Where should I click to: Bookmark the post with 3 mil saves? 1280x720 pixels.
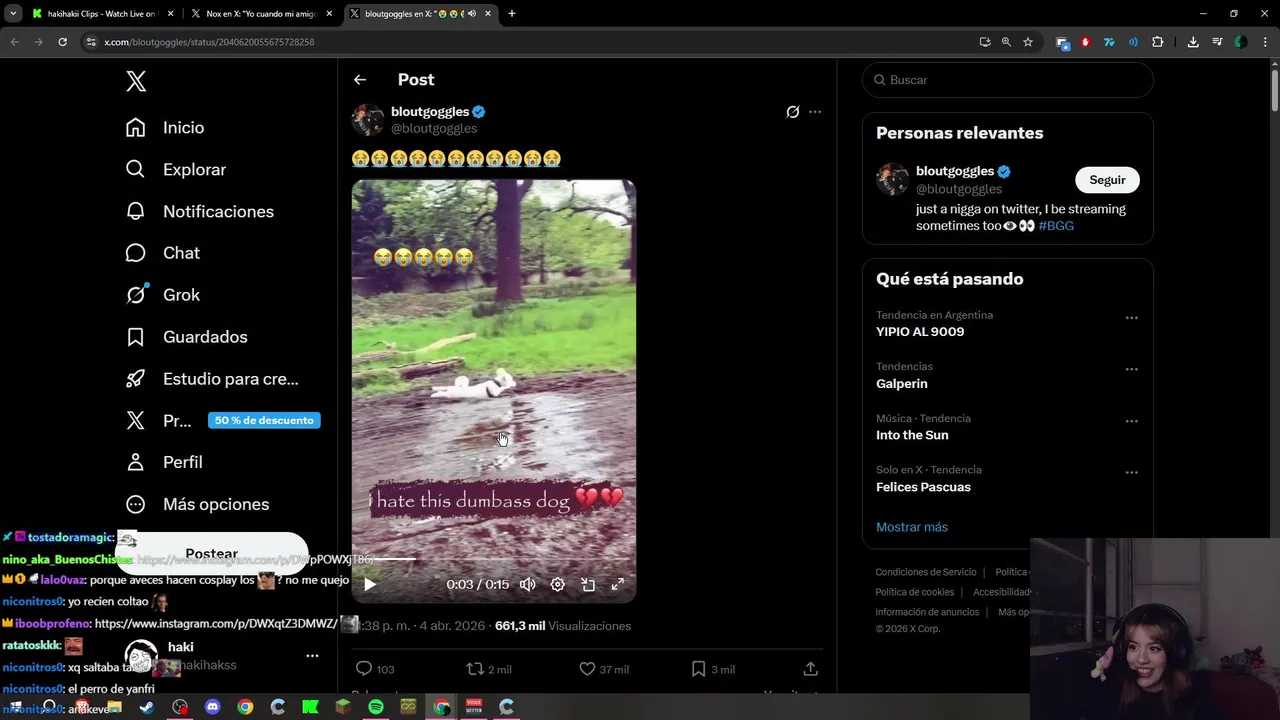(713, 669)
